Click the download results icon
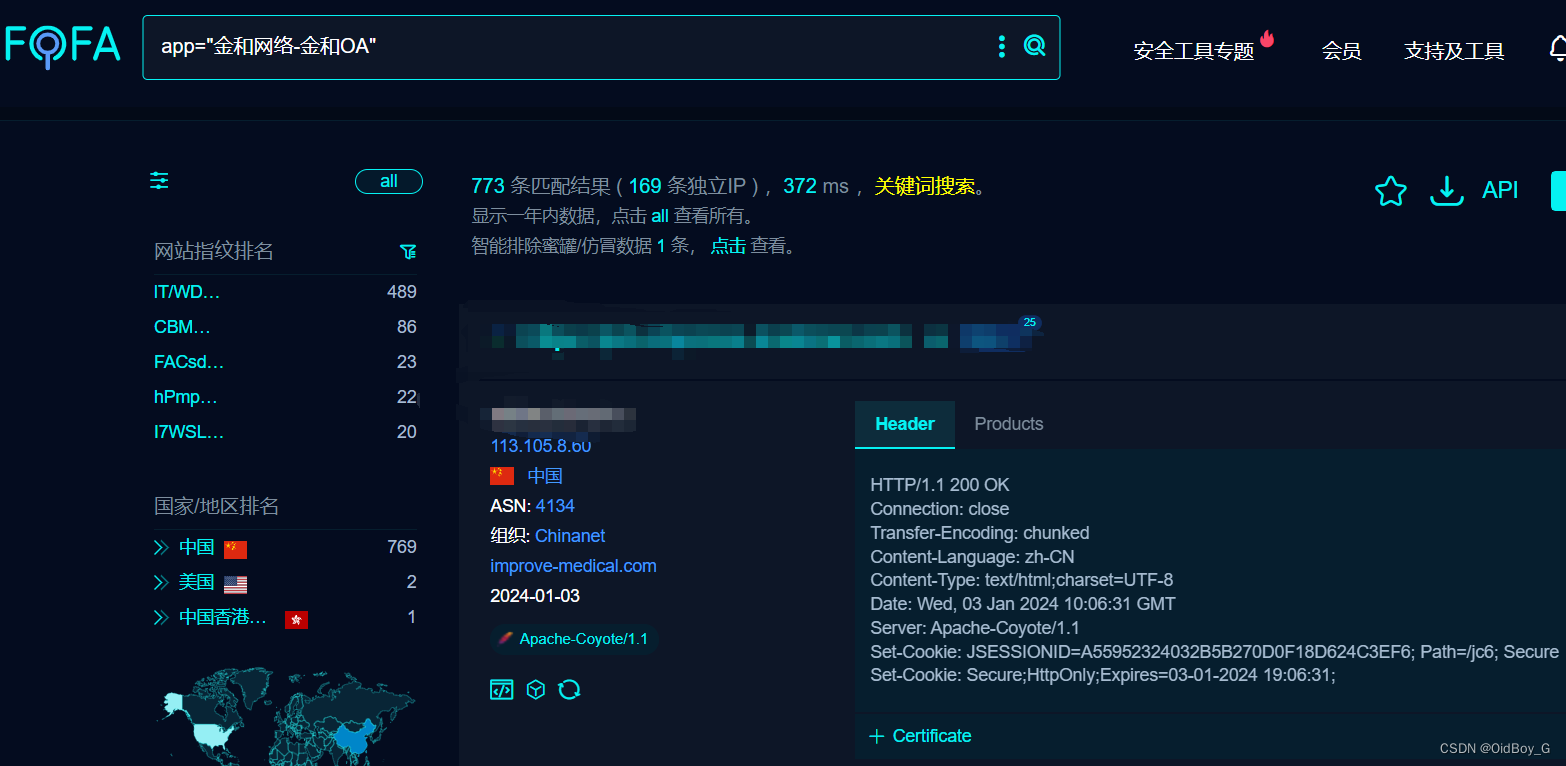1566x766 pixels. 1446,190
